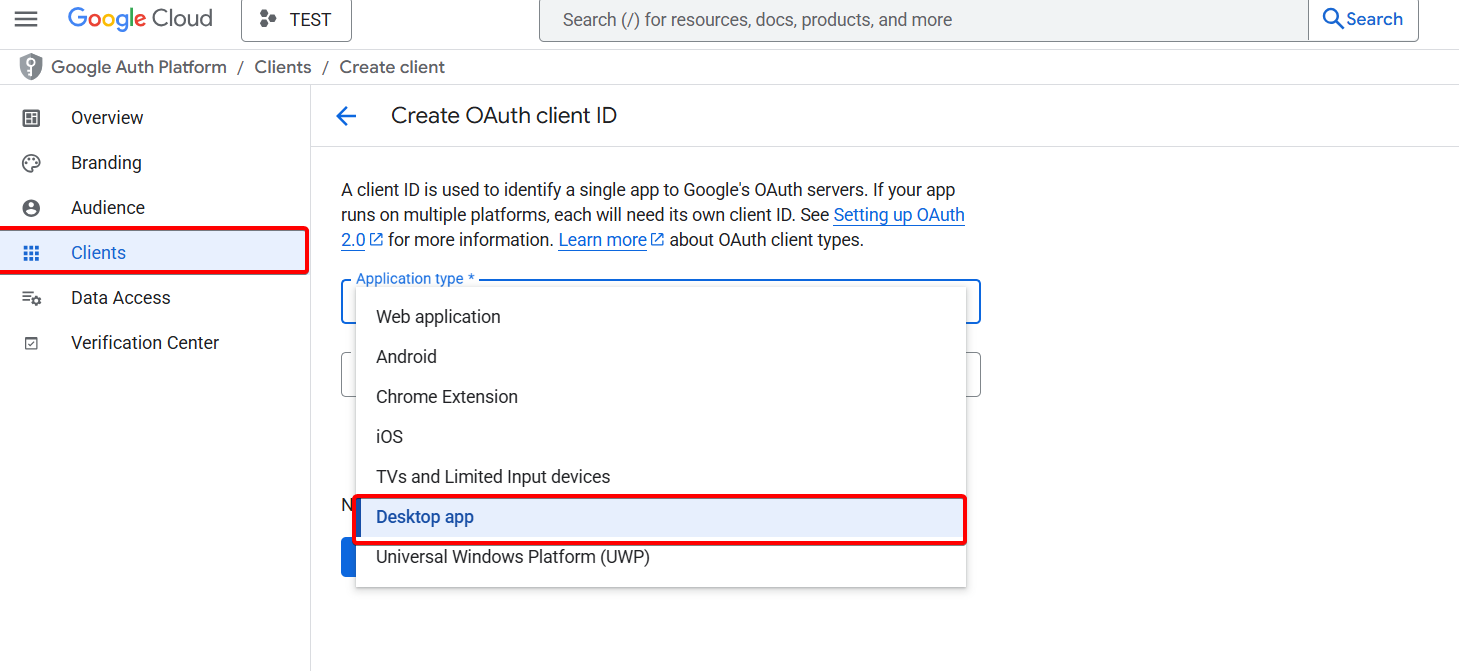Click the Search button
The width and height of the screenshot is (1459, 671).
[1363, 20]
